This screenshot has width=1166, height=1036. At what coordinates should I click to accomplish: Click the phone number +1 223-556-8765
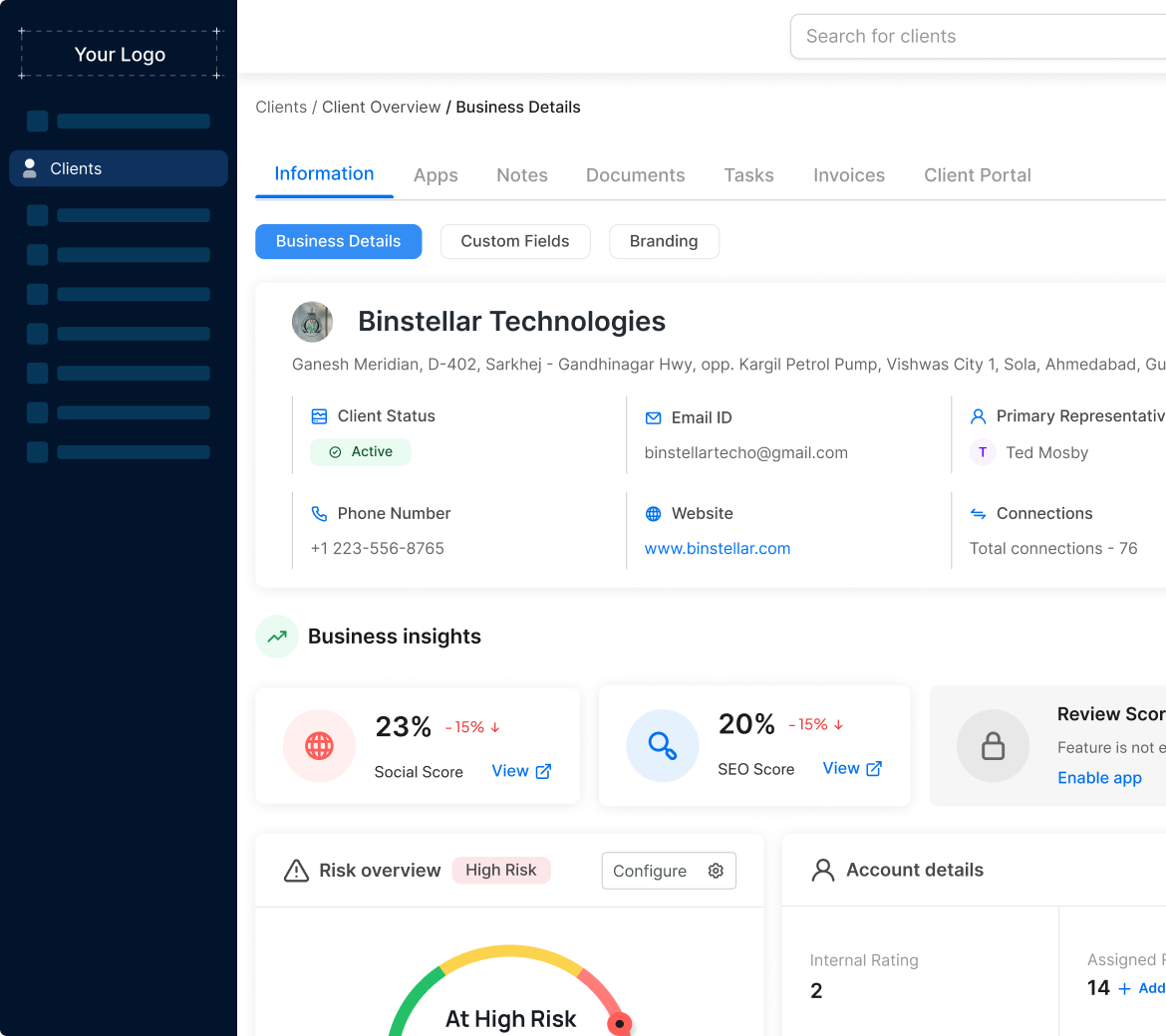[x=378, y=549]
